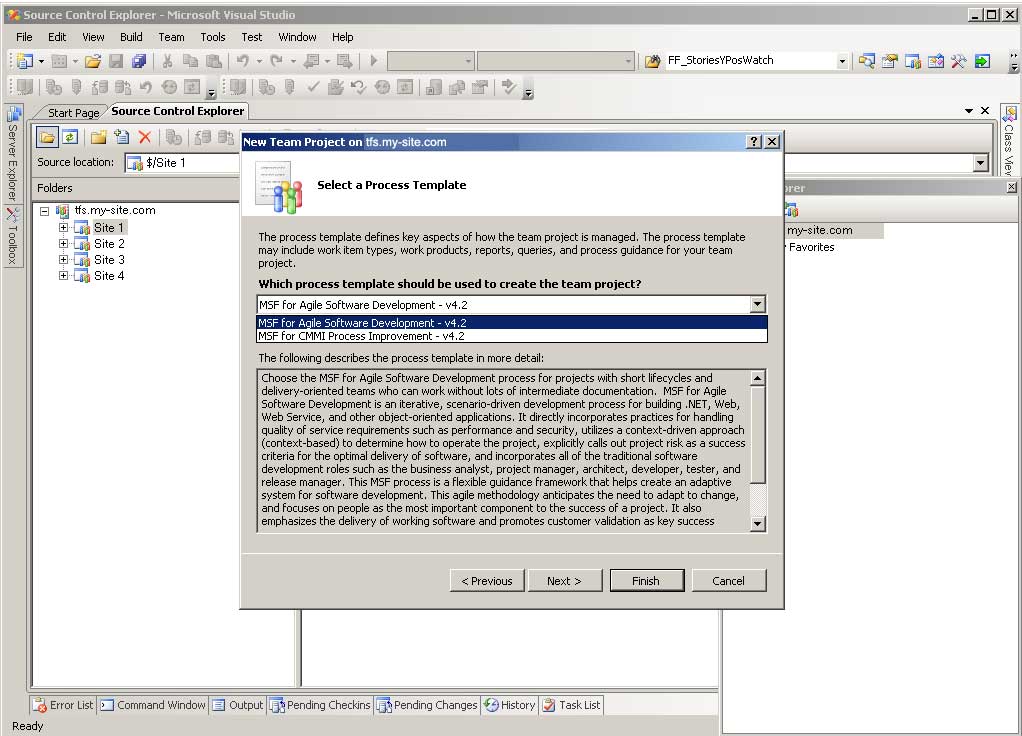Open the FF_StoriesYPosWatch find combo dropdown

tap(842, 61)
